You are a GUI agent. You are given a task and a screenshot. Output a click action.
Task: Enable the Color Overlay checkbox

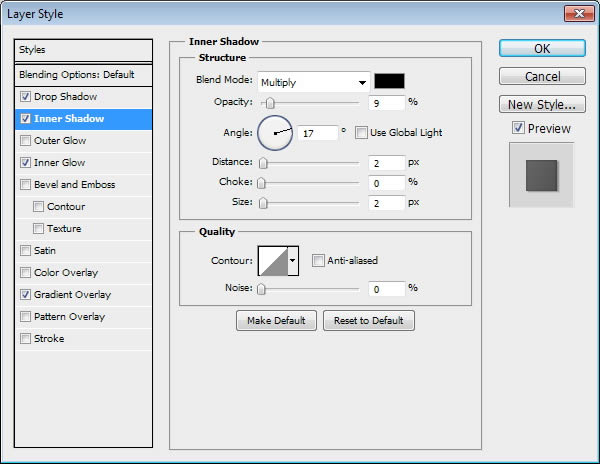(x=25, y=272)
